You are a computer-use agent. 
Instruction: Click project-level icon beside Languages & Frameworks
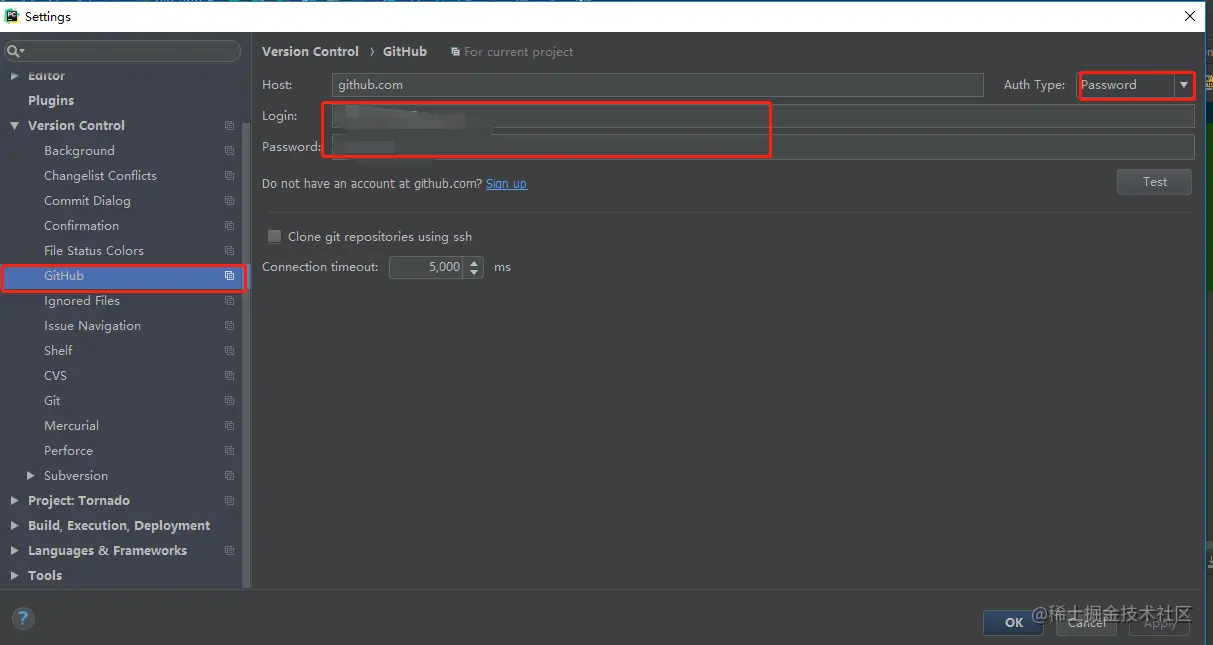(229, 551)
